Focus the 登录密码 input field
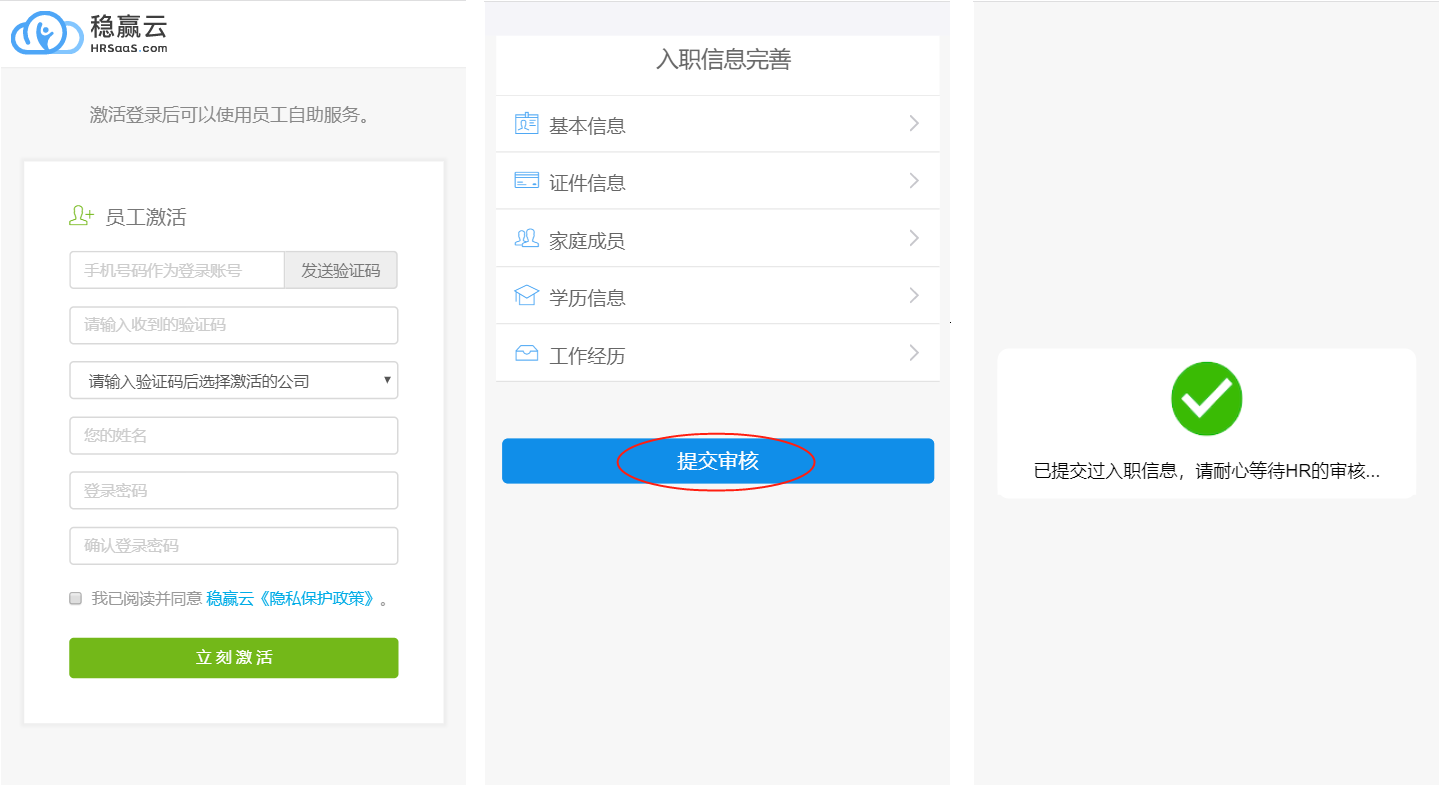The width and height of the screenshot is (1440, 785). tap(234, 491)
